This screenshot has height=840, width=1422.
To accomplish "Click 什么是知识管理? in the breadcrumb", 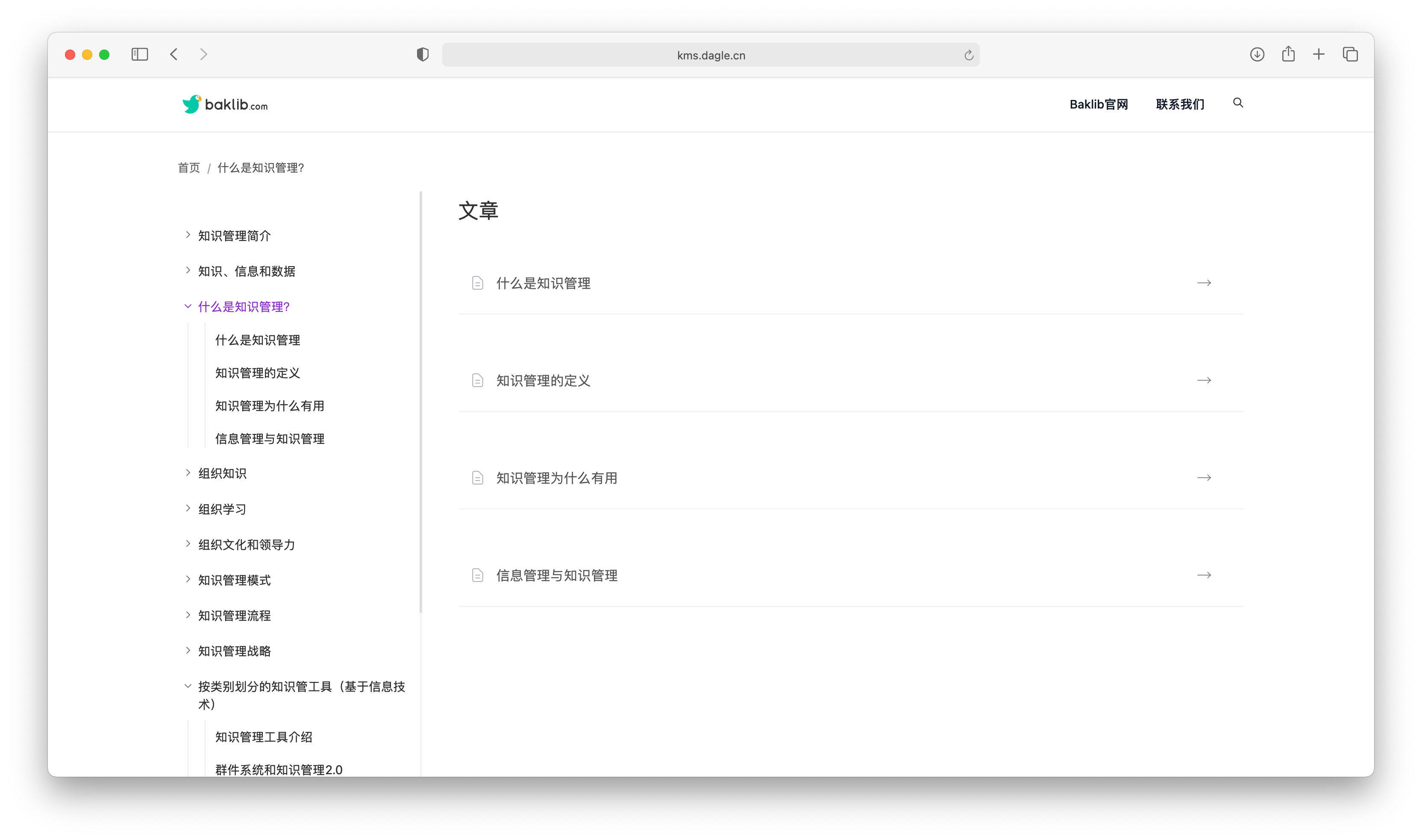I will 260,167.
